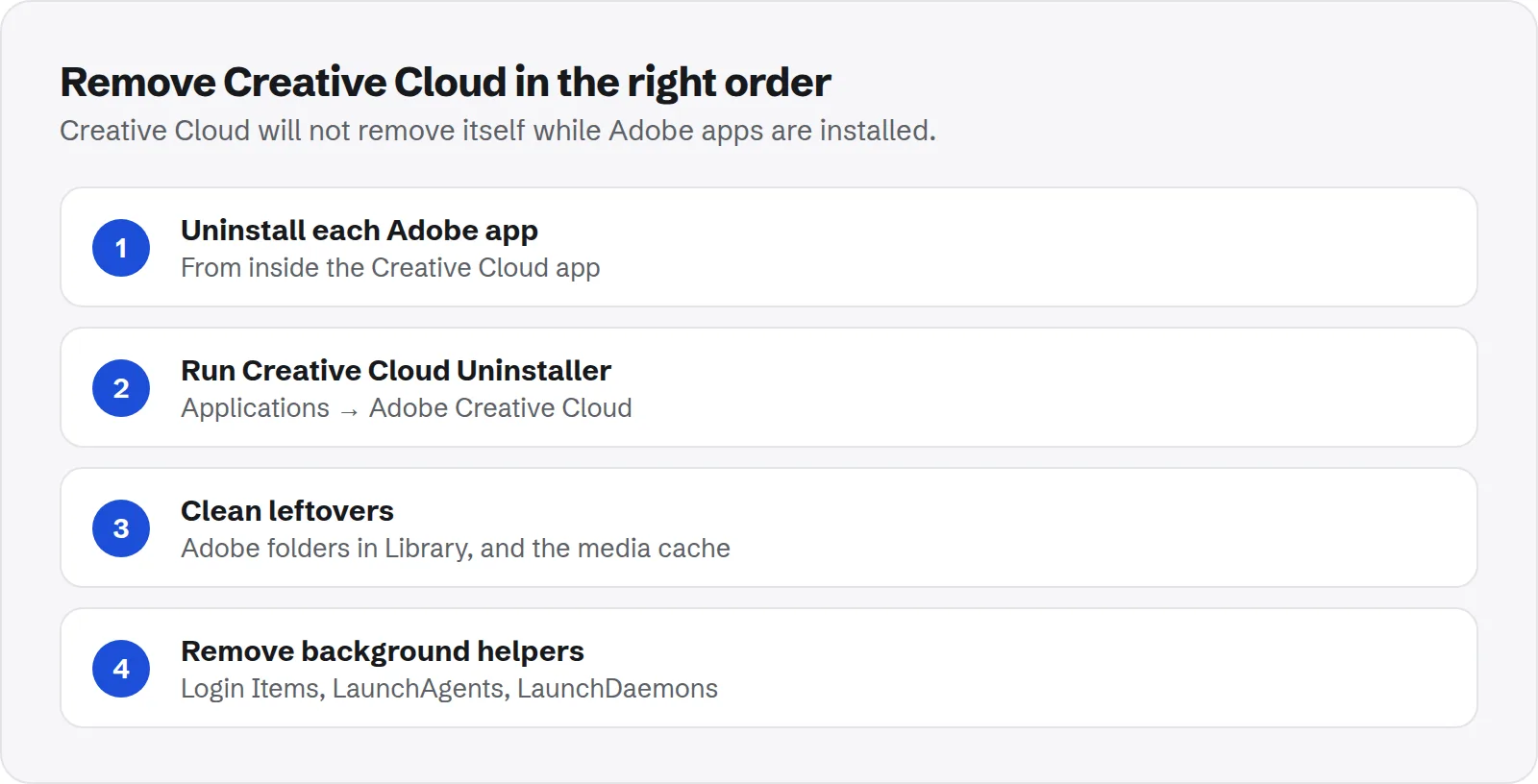Click "Adobe folders in Library, and the media cache"

[x=456, y=549]
